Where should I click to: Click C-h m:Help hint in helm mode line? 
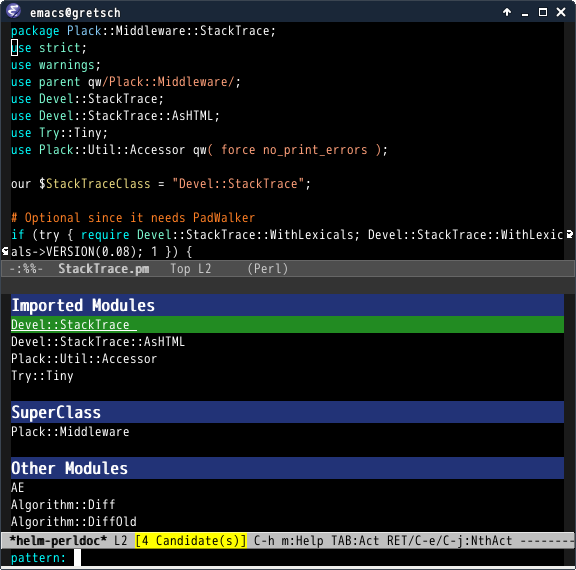pyautogui.click(x=289, y=541)
